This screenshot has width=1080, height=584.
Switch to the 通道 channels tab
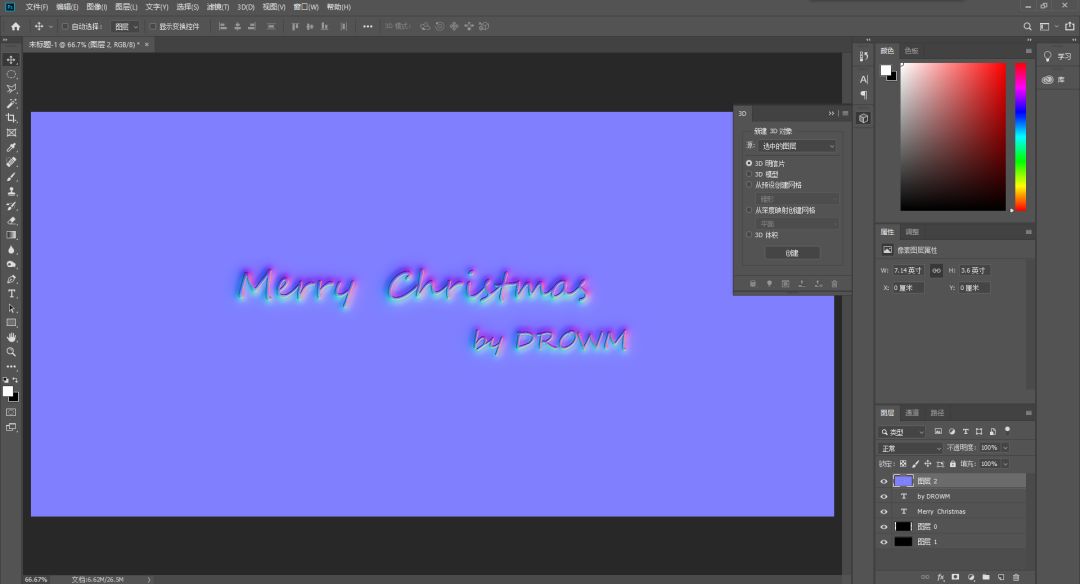tap(912, 413)
